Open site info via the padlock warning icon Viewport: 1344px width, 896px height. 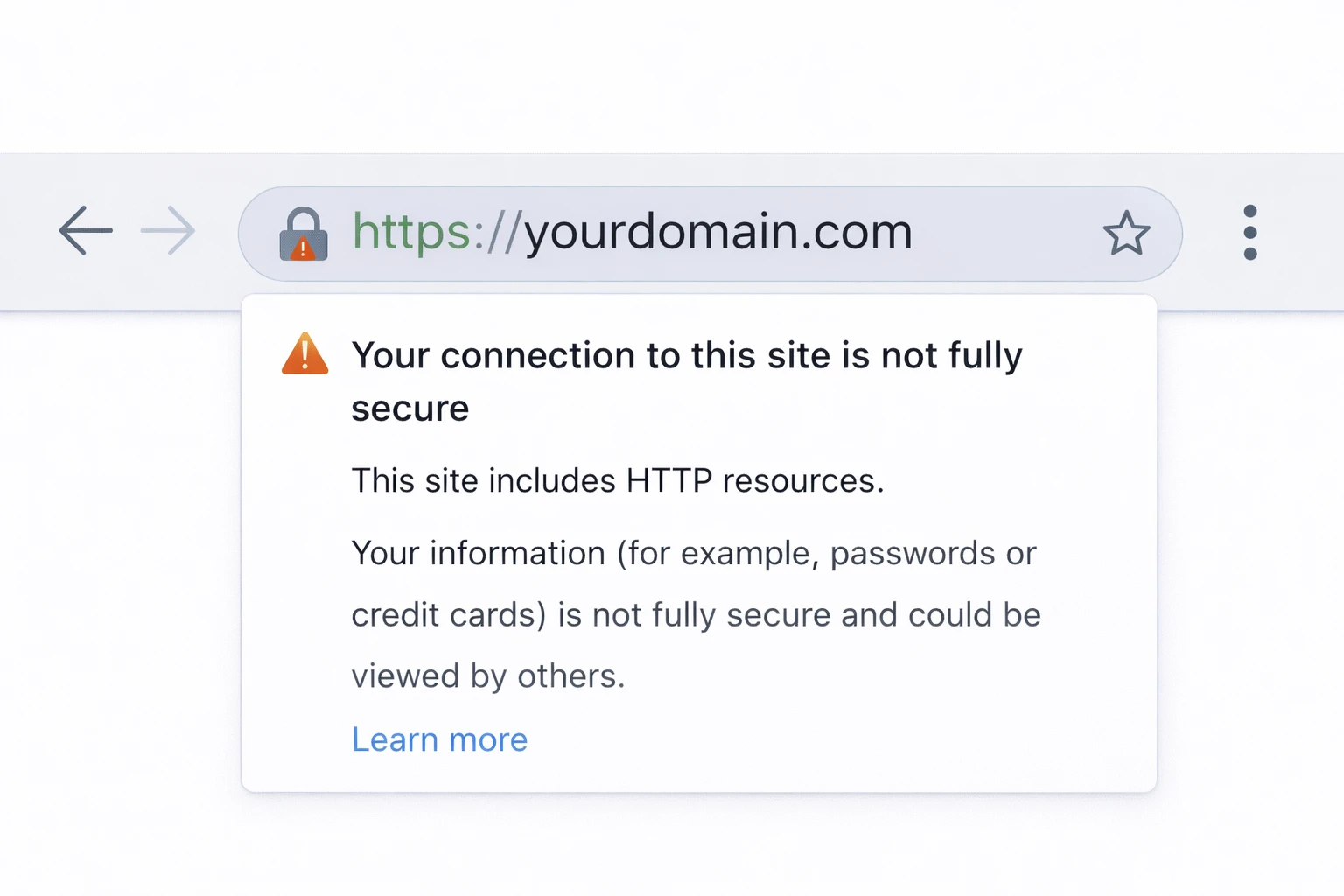(303, 234)
